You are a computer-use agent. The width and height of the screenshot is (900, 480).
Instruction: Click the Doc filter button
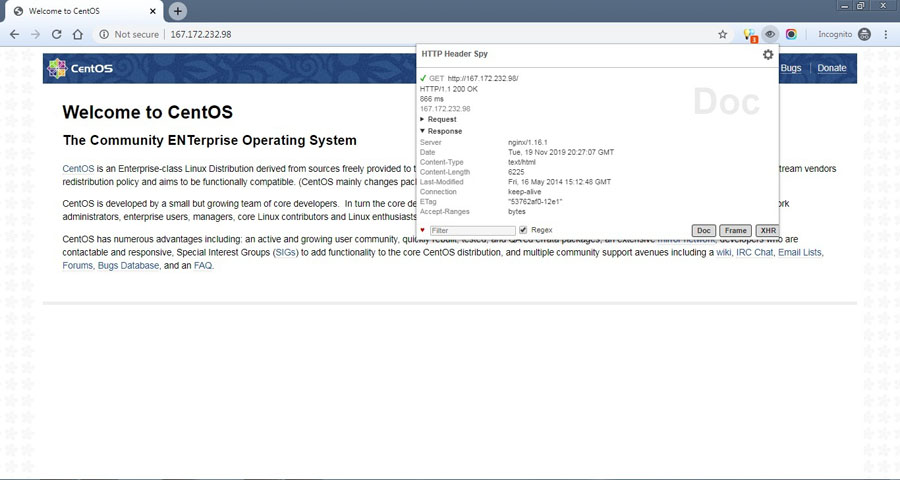tap(703, 231)
